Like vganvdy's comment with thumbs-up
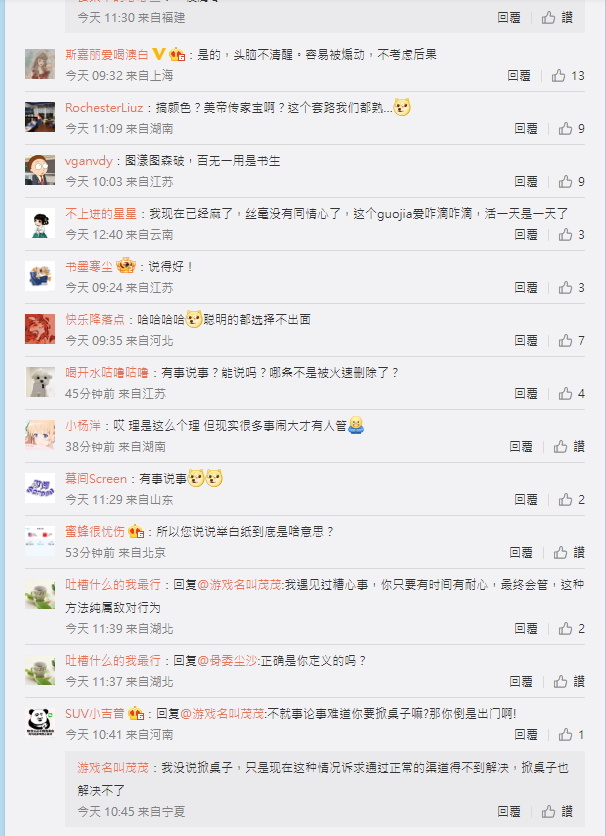 [571, 182]
